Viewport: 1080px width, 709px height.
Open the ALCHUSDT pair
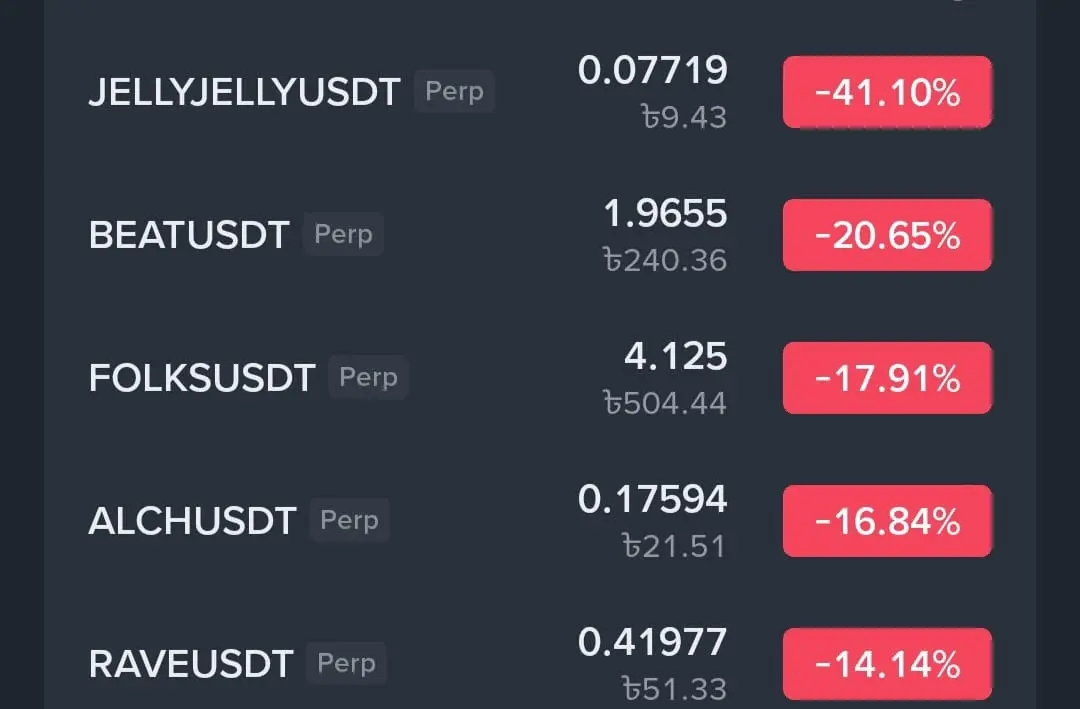[192, 522]
